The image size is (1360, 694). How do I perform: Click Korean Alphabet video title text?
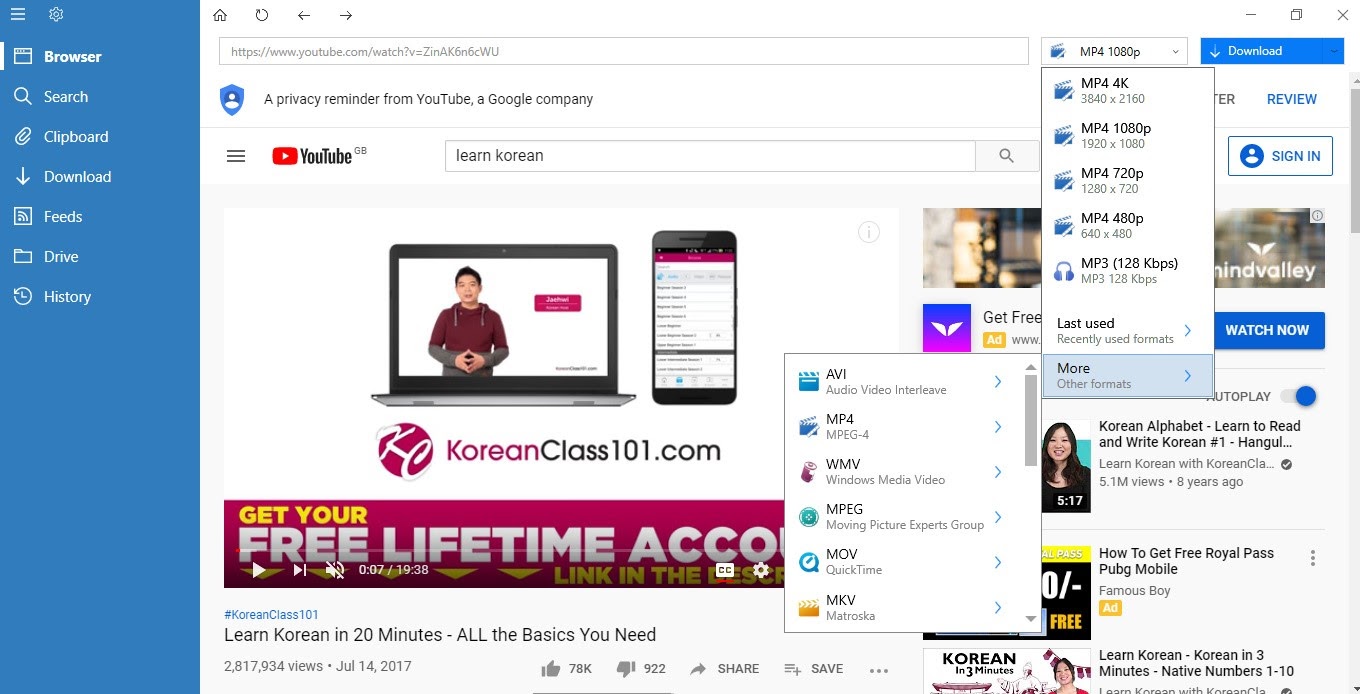click(1200, 434)
